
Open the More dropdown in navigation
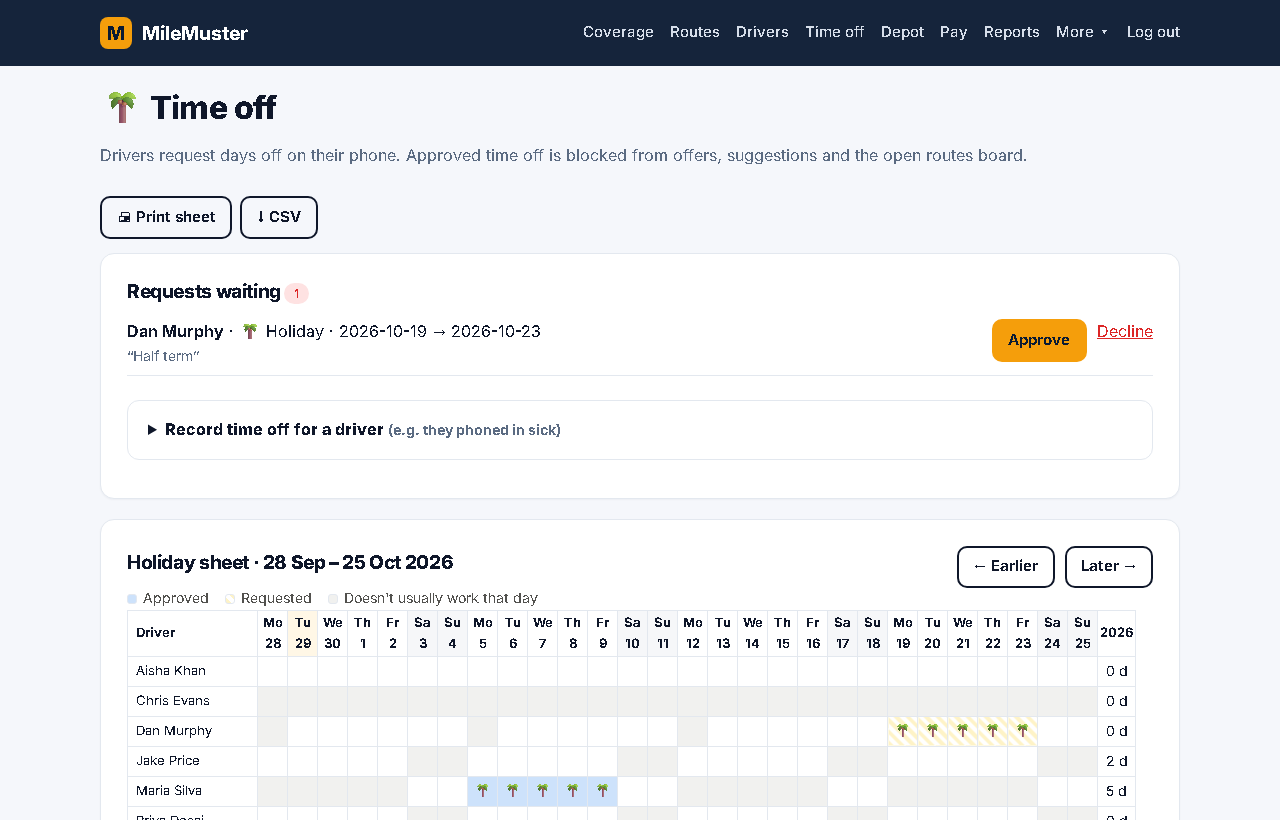[x=1082, y=32]
